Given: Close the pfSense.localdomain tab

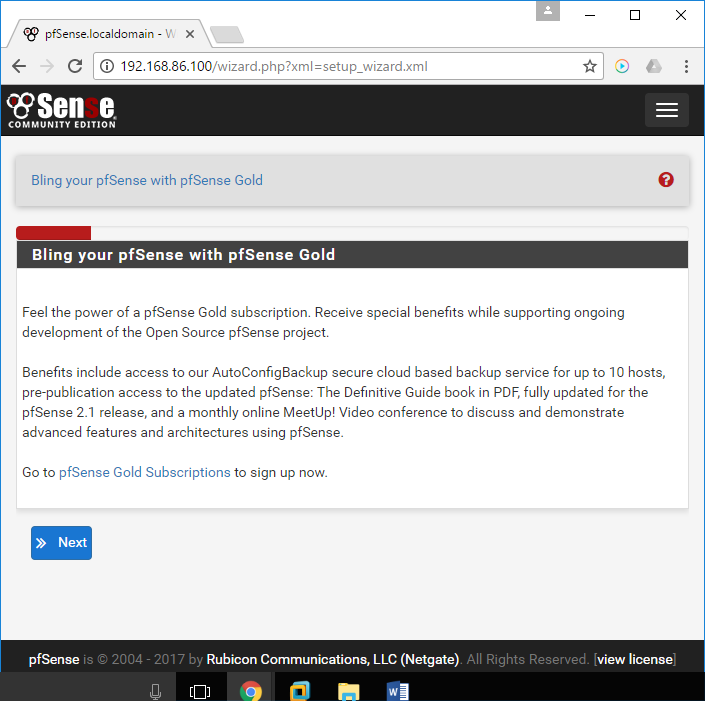Looking at the screenshot, I should click(190, 34).
